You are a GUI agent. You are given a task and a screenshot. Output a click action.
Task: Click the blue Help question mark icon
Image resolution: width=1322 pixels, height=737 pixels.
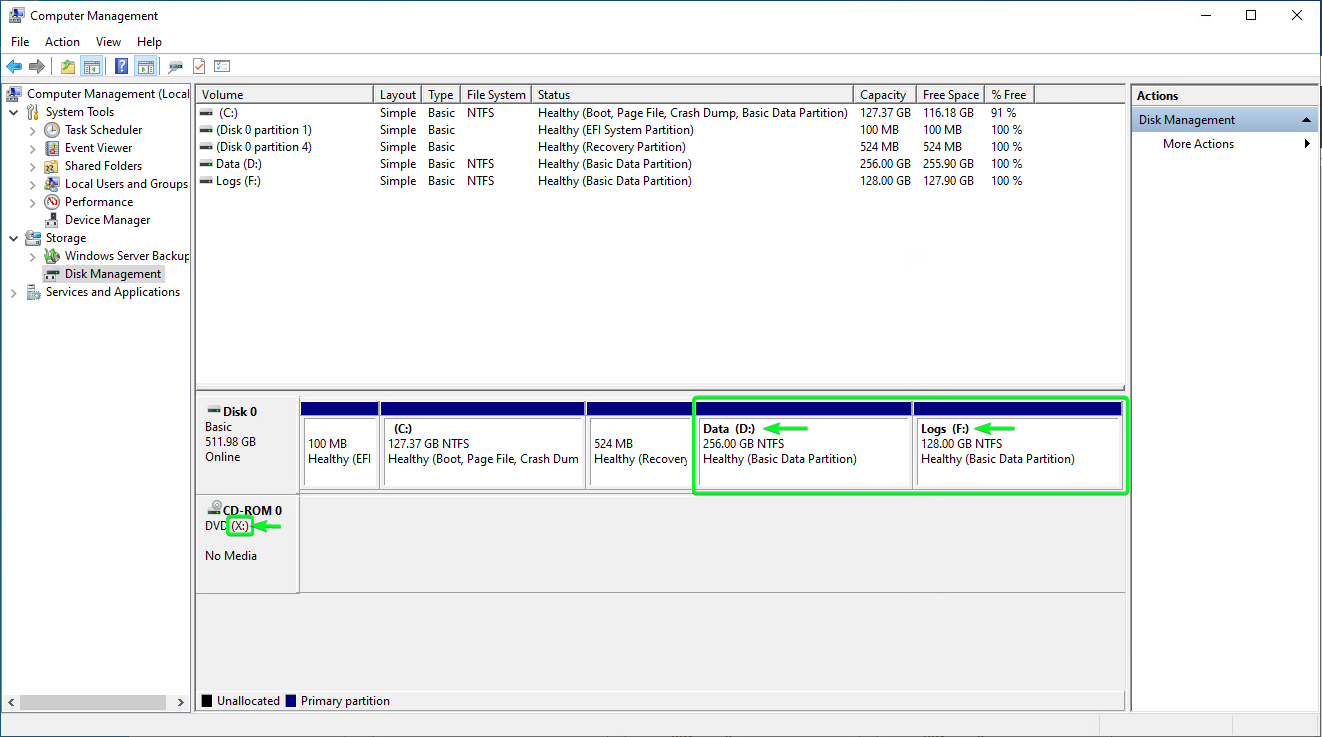click(x=121, y=66)
